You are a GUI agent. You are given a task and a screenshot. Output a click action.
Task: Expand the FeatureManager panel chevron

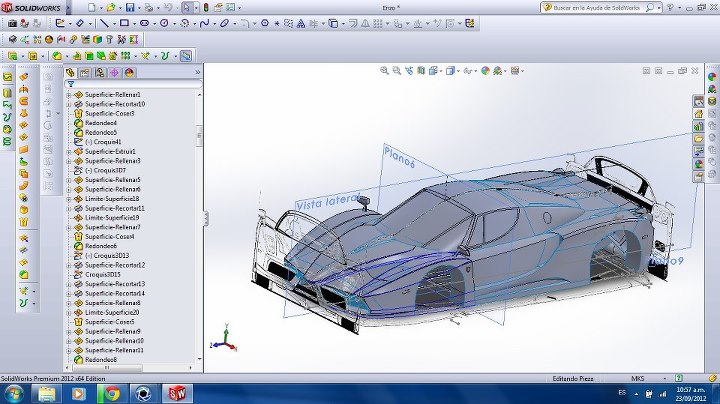click(x=198, y=73)
